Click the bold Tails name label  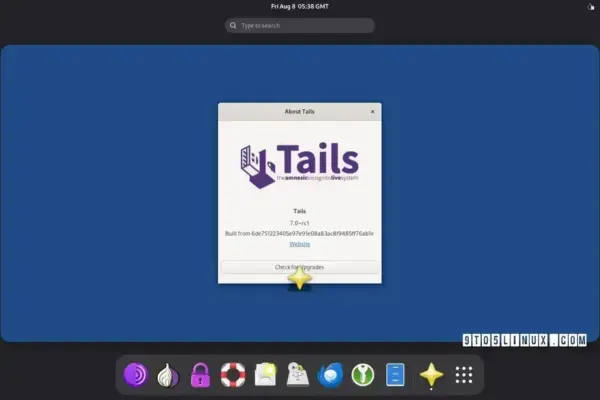[300, 211]
